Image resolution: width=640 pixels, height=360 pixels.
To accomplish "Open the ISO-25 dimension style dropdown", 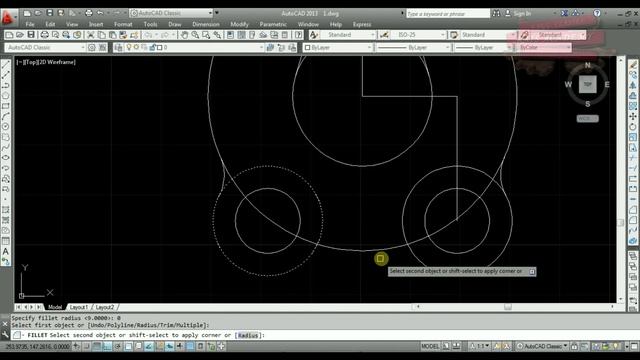I will point(418,35).
